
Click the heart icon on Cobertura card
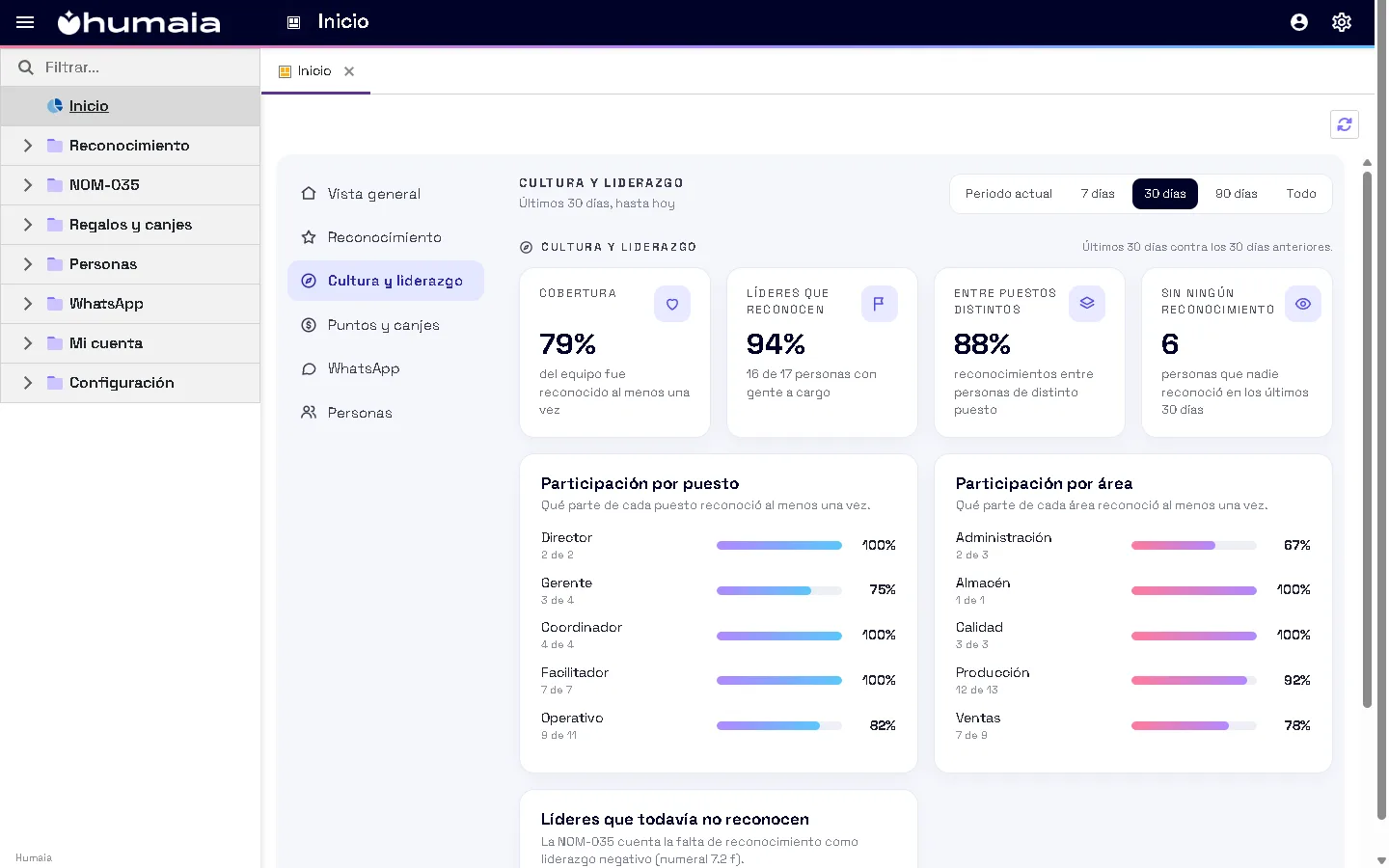click(x=672, y=304)
